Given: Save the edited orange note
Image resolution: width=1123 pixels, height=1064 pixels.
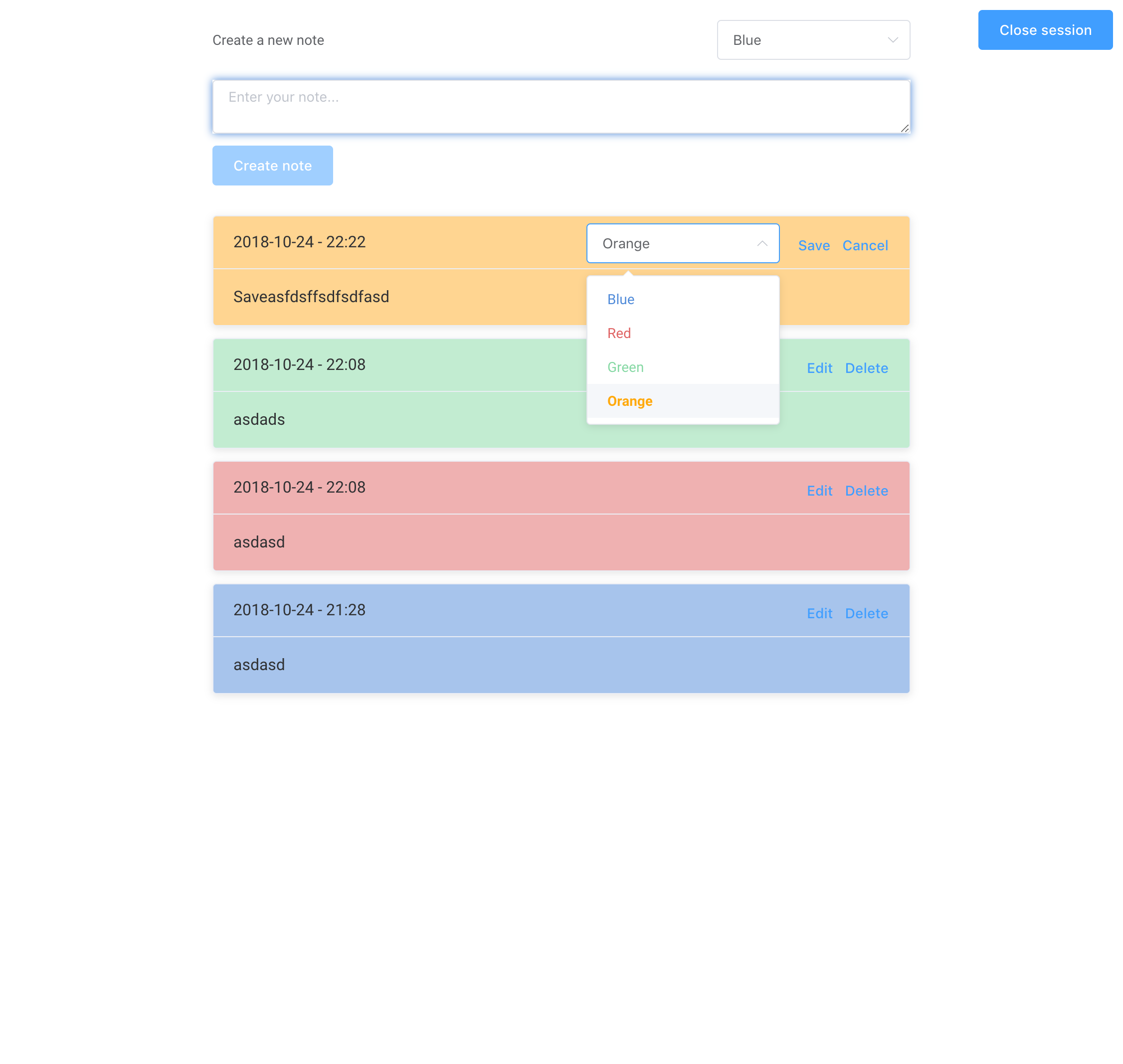Looking at the screenshot, I should click(x=813, y=246).
